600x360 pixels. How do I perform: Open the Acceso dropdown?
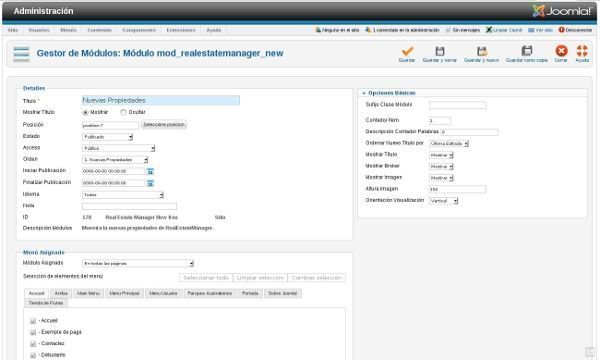[x=119, y=148]
